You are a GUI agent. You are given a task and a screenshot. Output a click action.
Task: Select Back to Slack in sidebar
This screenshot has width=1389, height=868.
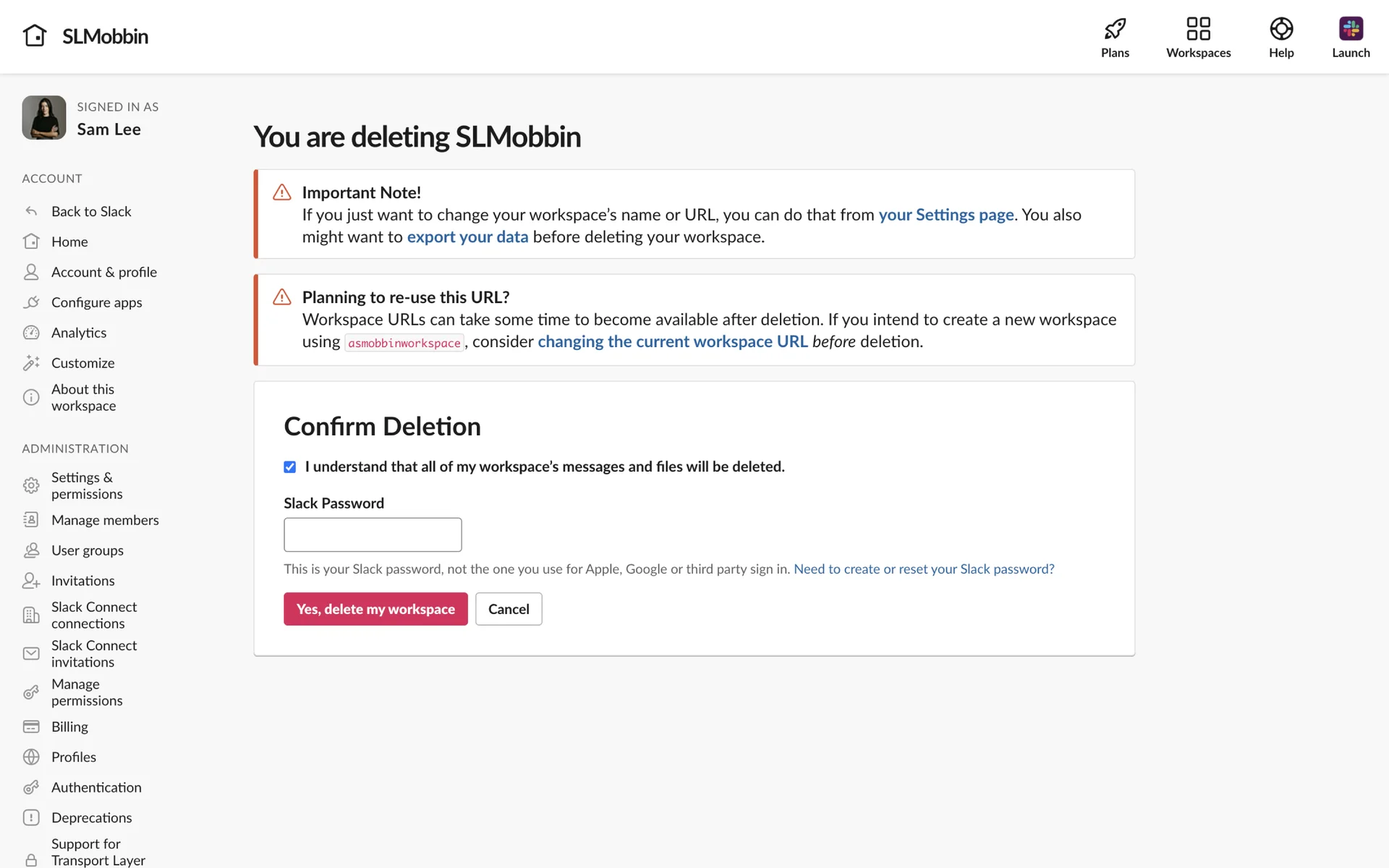coord(91,211)
